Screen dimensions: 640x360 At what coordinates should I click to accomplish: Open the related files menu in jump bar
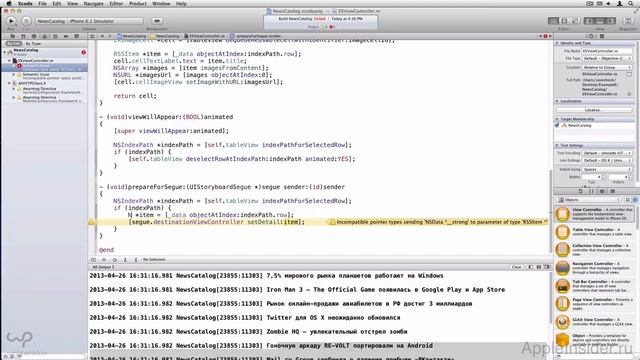click(x=92, y=36)
